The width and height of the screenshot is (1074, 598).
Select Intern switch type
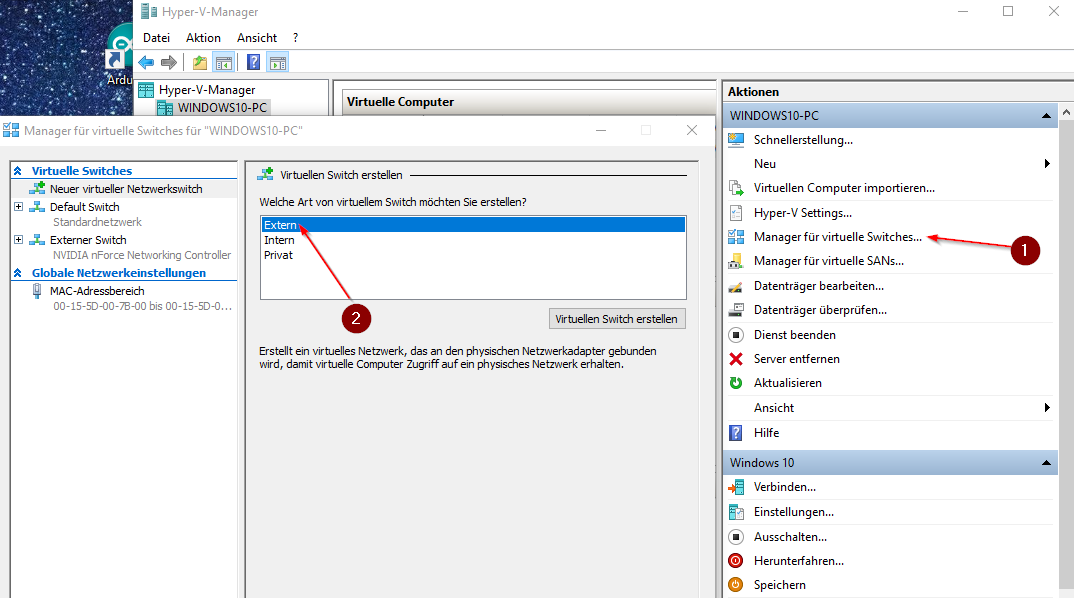click(473, 240)
